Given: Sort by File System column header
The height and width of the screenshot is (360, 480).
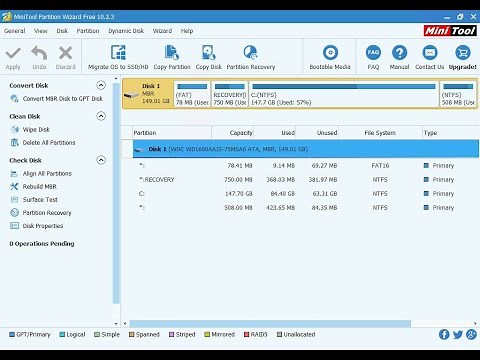Looking at the screenshot, I should (380, 133).
